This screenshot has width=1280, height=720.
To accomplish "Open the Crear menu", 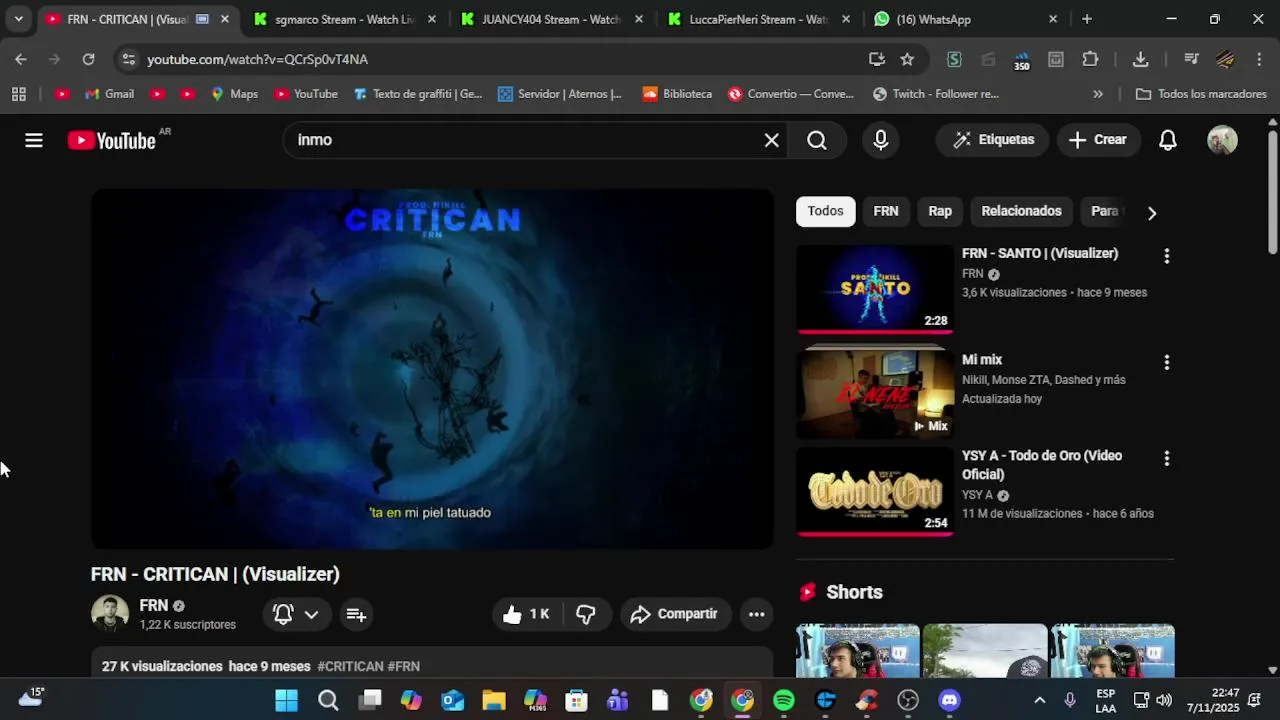I will 1097,140.
